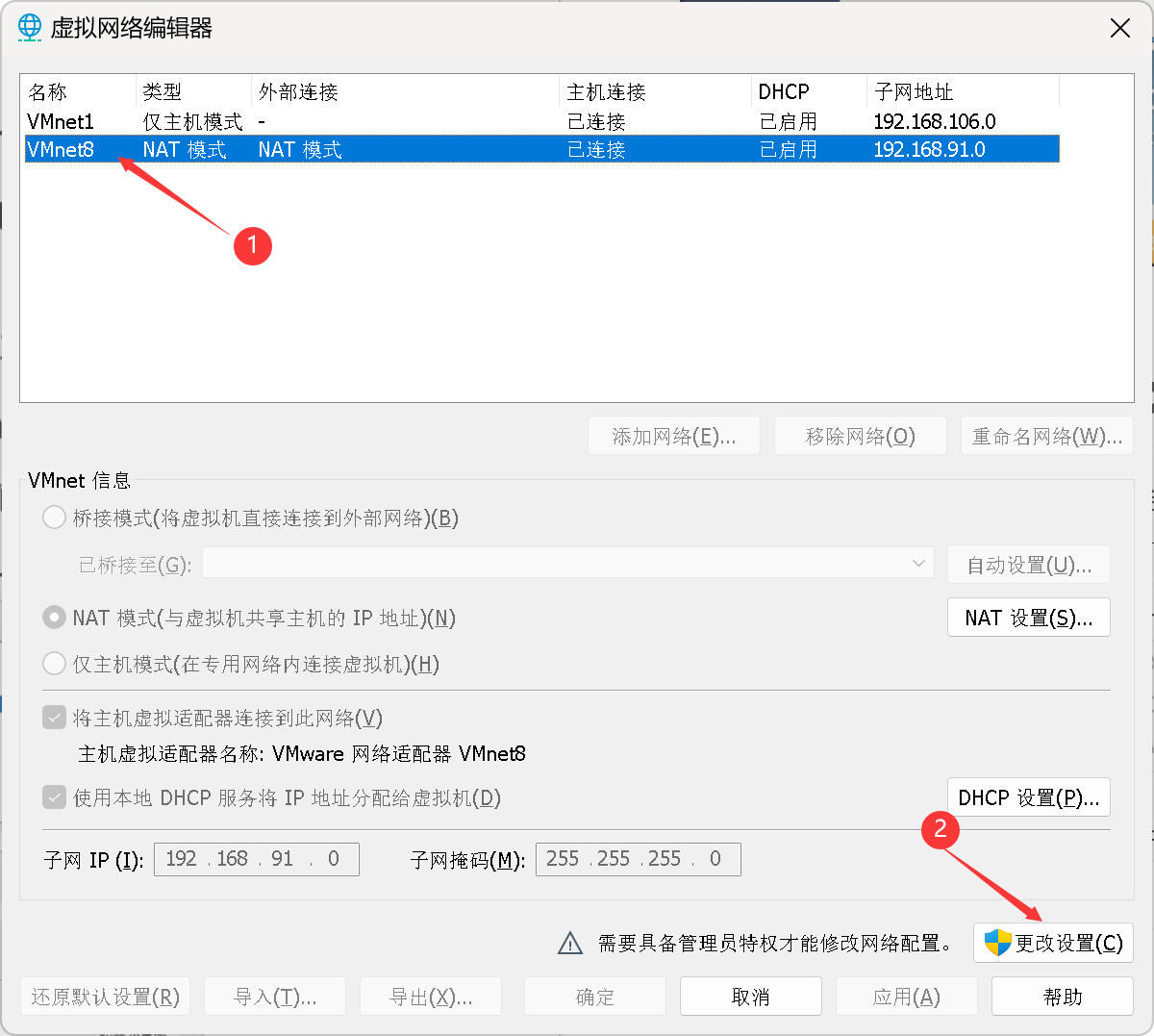1154x1036 pixels.
Task: Click the 仅主机模式 type cell of VMnet1
Action: coord(193,122)
